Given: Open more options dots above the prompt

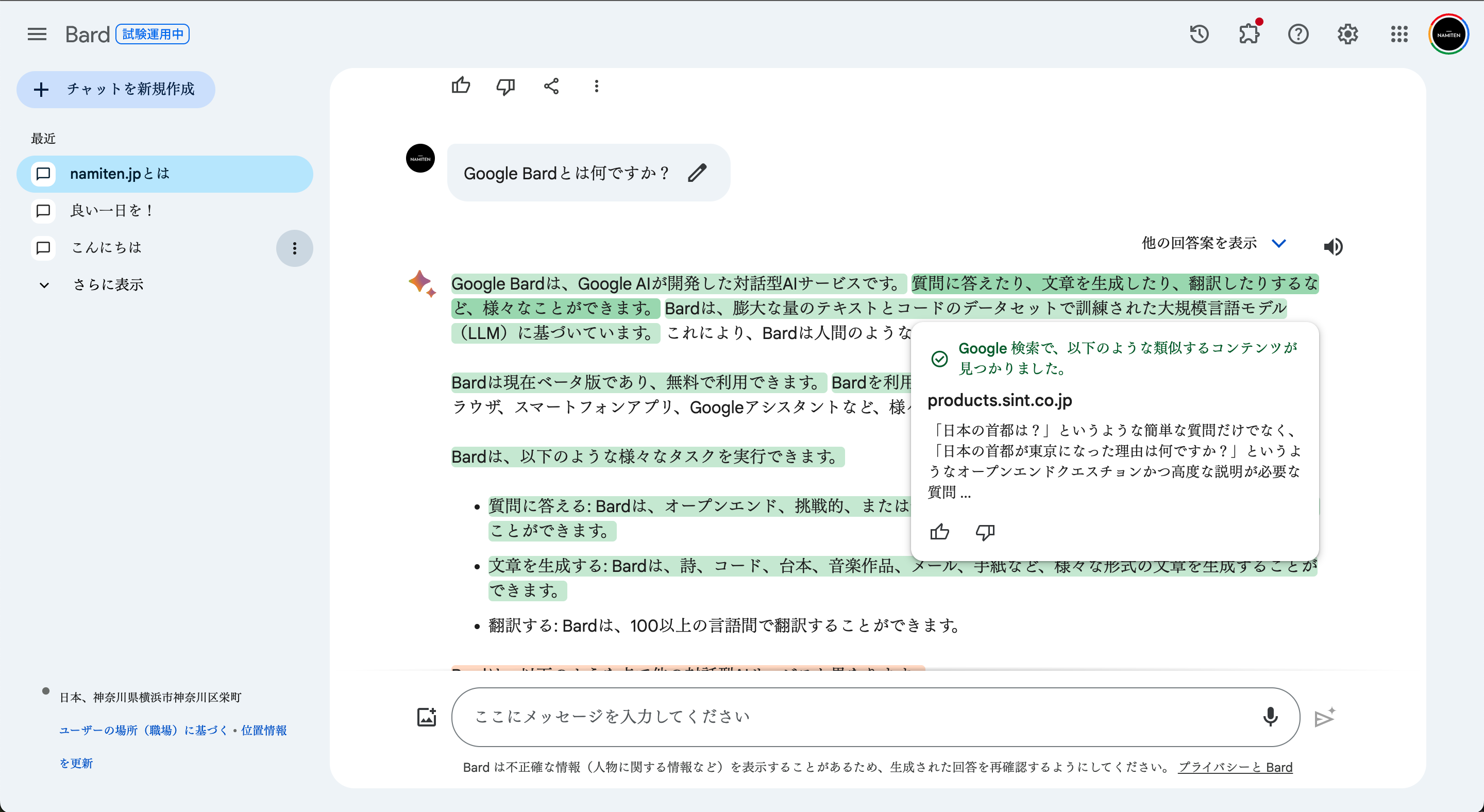Looking at the screenshot, I should (596, 87).
